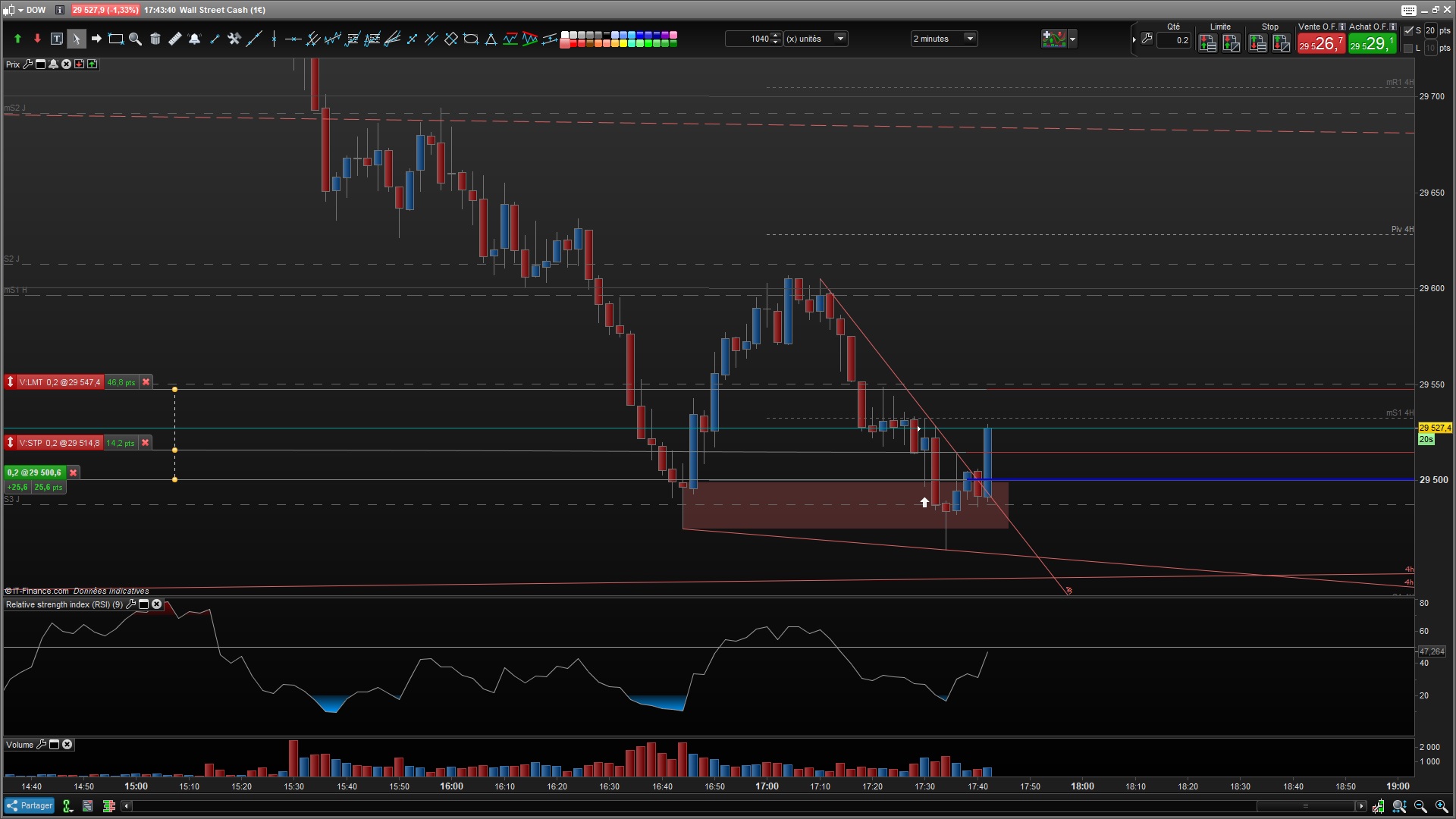Pick the yellow color swatch in palette
This screenshot has width=1456, height=819.
point(623,43)
